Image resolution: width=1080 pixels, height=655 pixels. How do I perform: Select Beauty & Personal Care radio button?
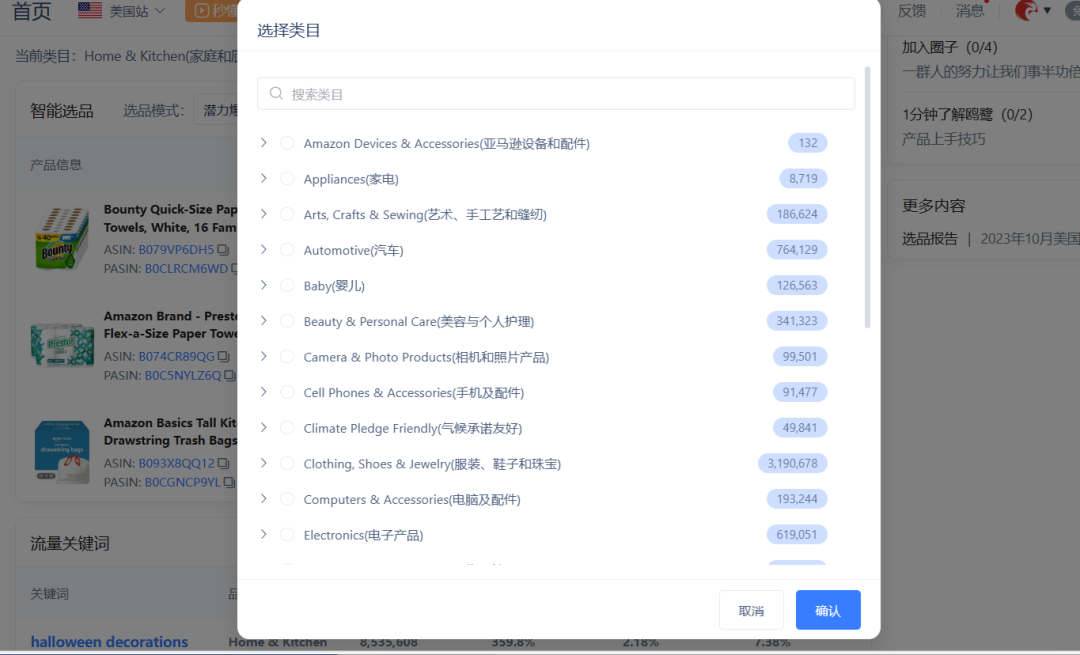(287, 321)
